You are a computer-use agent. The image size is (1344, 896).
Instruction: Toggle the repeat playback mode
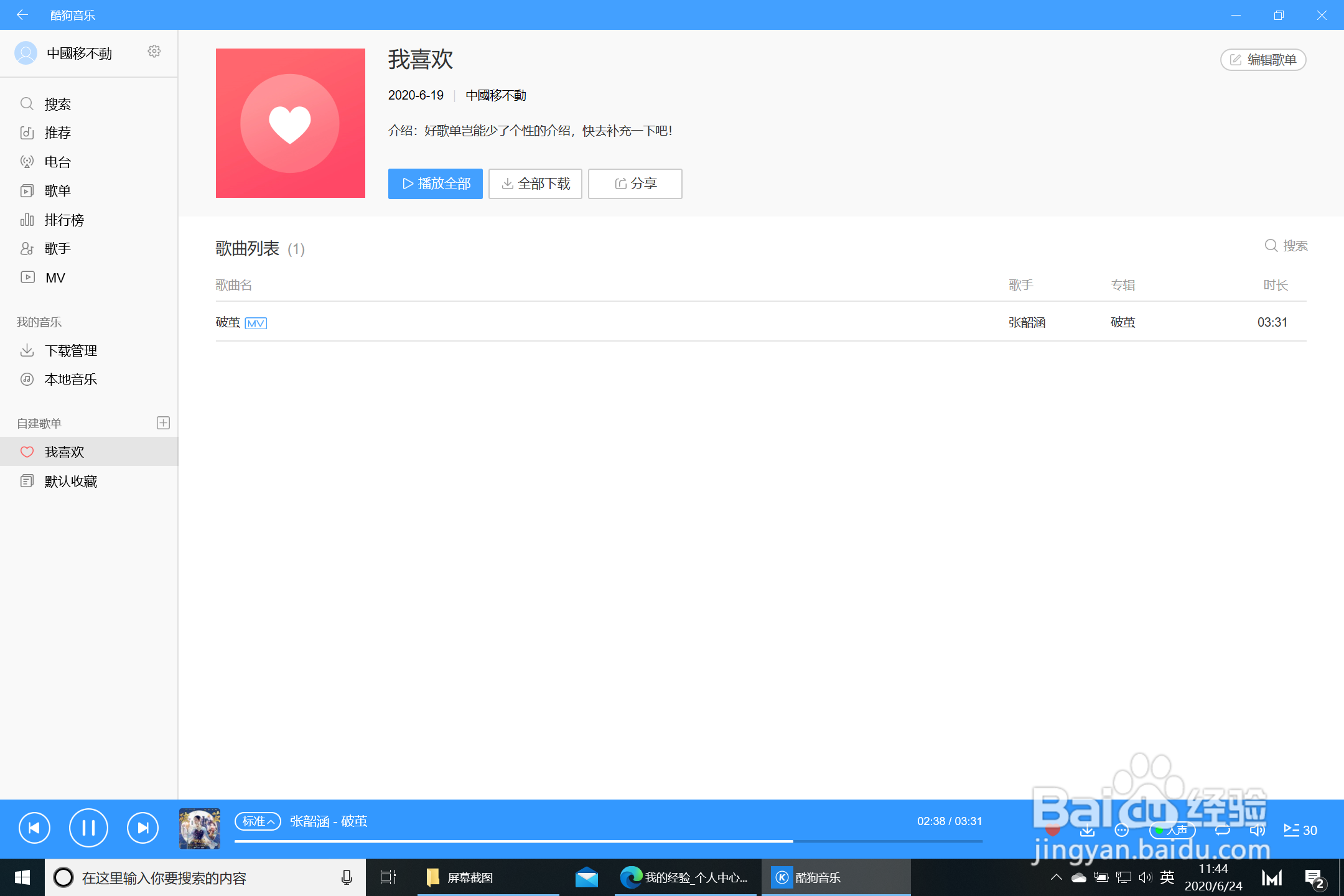coord(1223,829)
